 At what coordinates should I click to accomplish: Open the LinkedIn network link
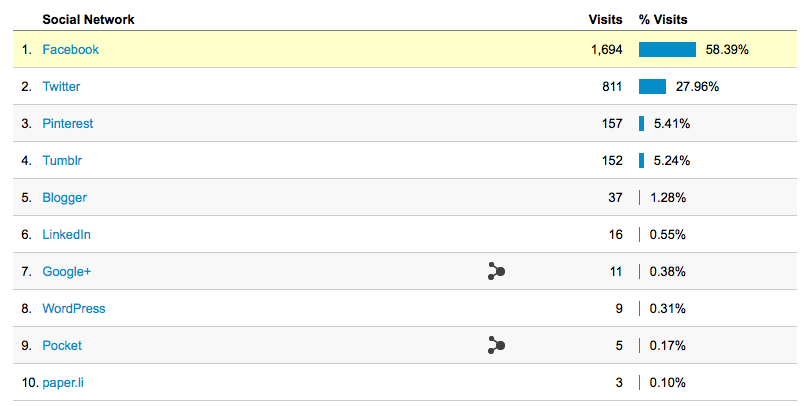(x=67, y=234)
